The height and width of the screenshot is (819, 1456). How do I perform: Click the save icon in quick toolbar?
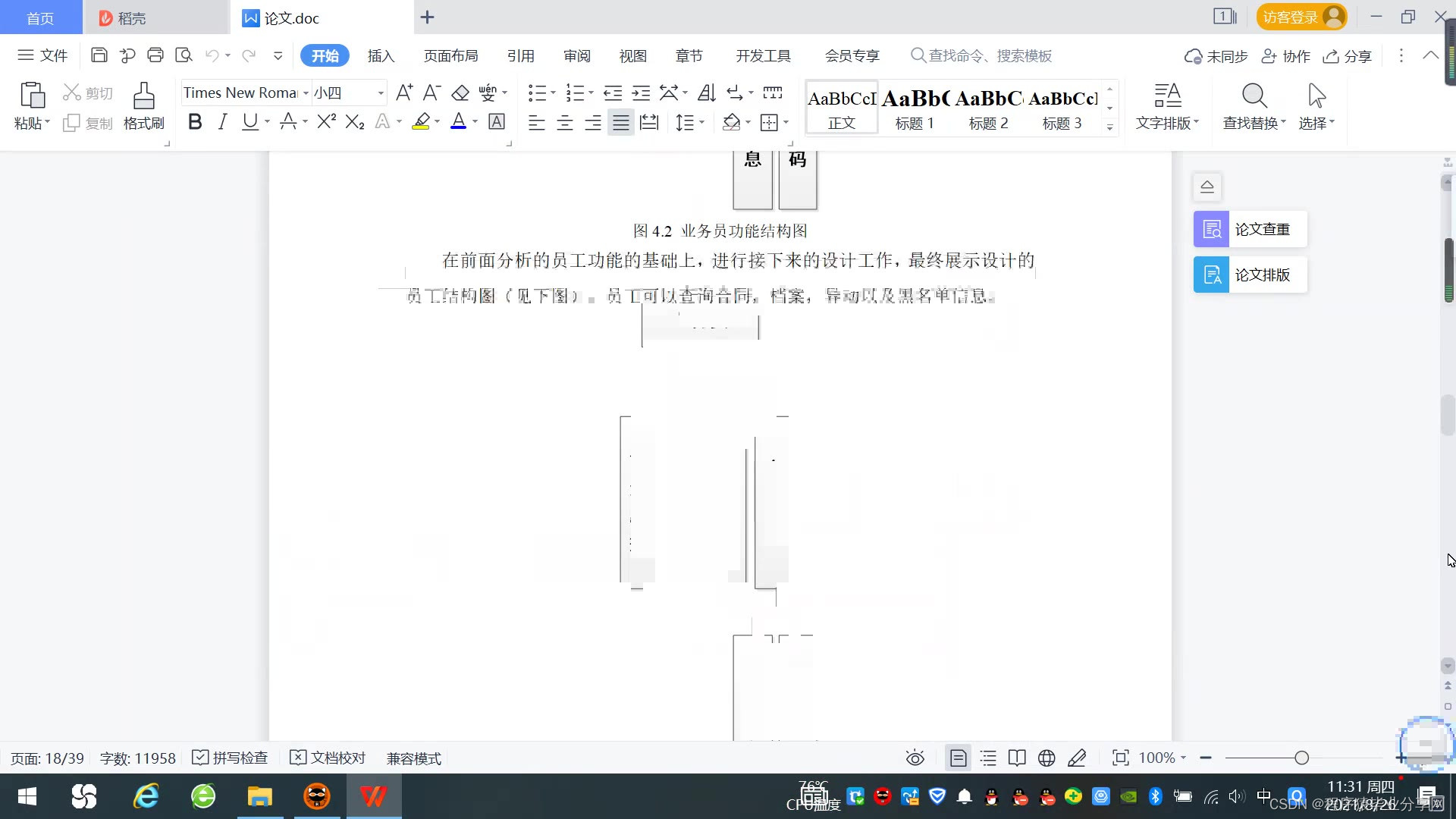click(99, 55)
